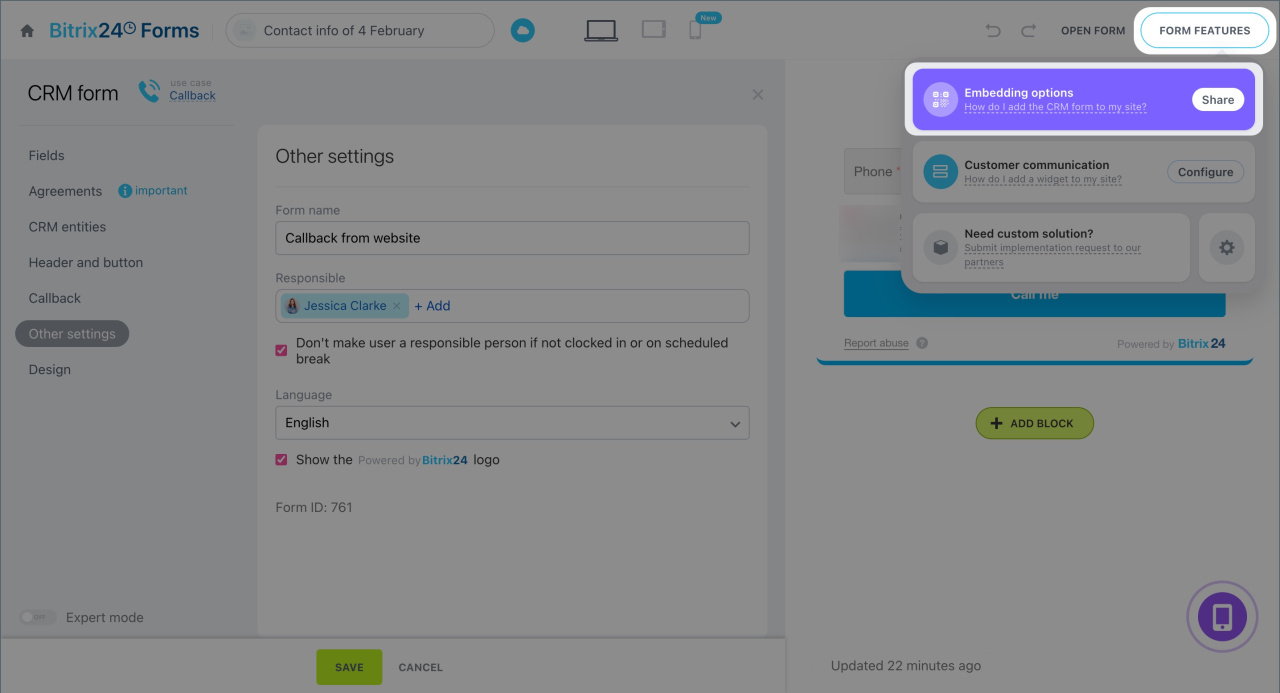The height and width of the screenshot is (693, 1280).
Task: Edit the Form name text field
Action: [512, 238]
